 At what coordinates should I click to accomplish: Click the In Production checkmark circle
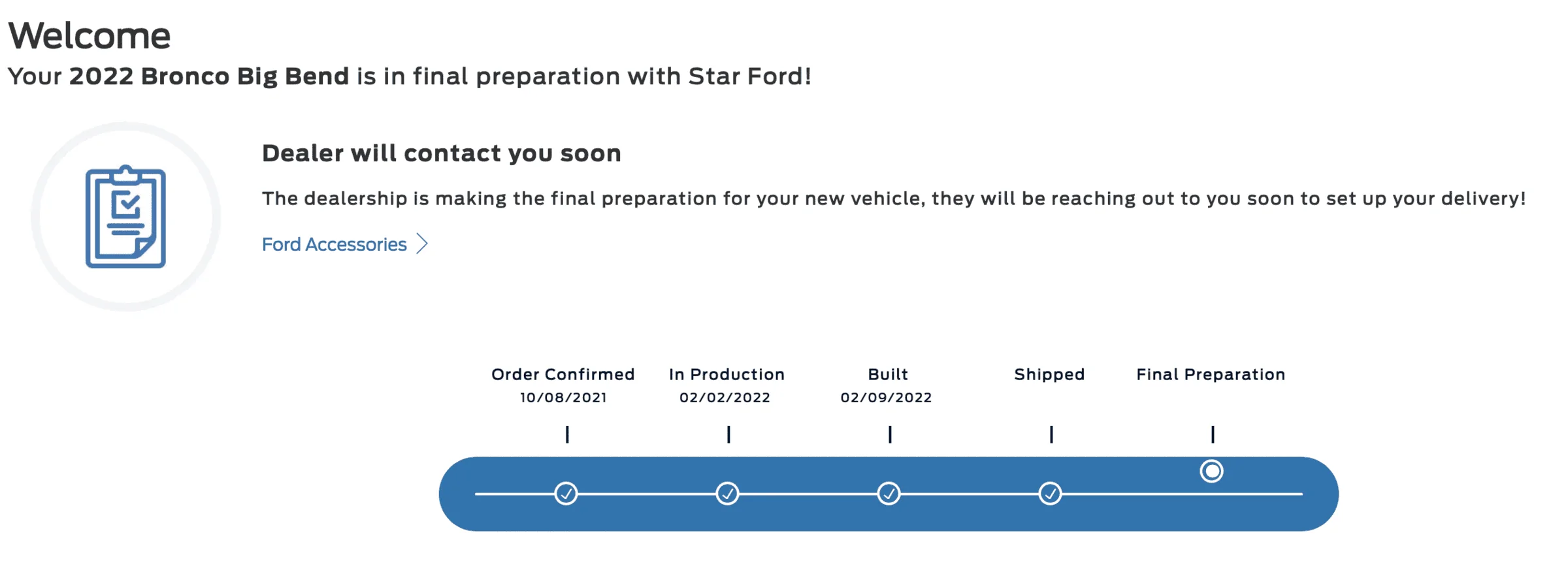tap(727, 494)
